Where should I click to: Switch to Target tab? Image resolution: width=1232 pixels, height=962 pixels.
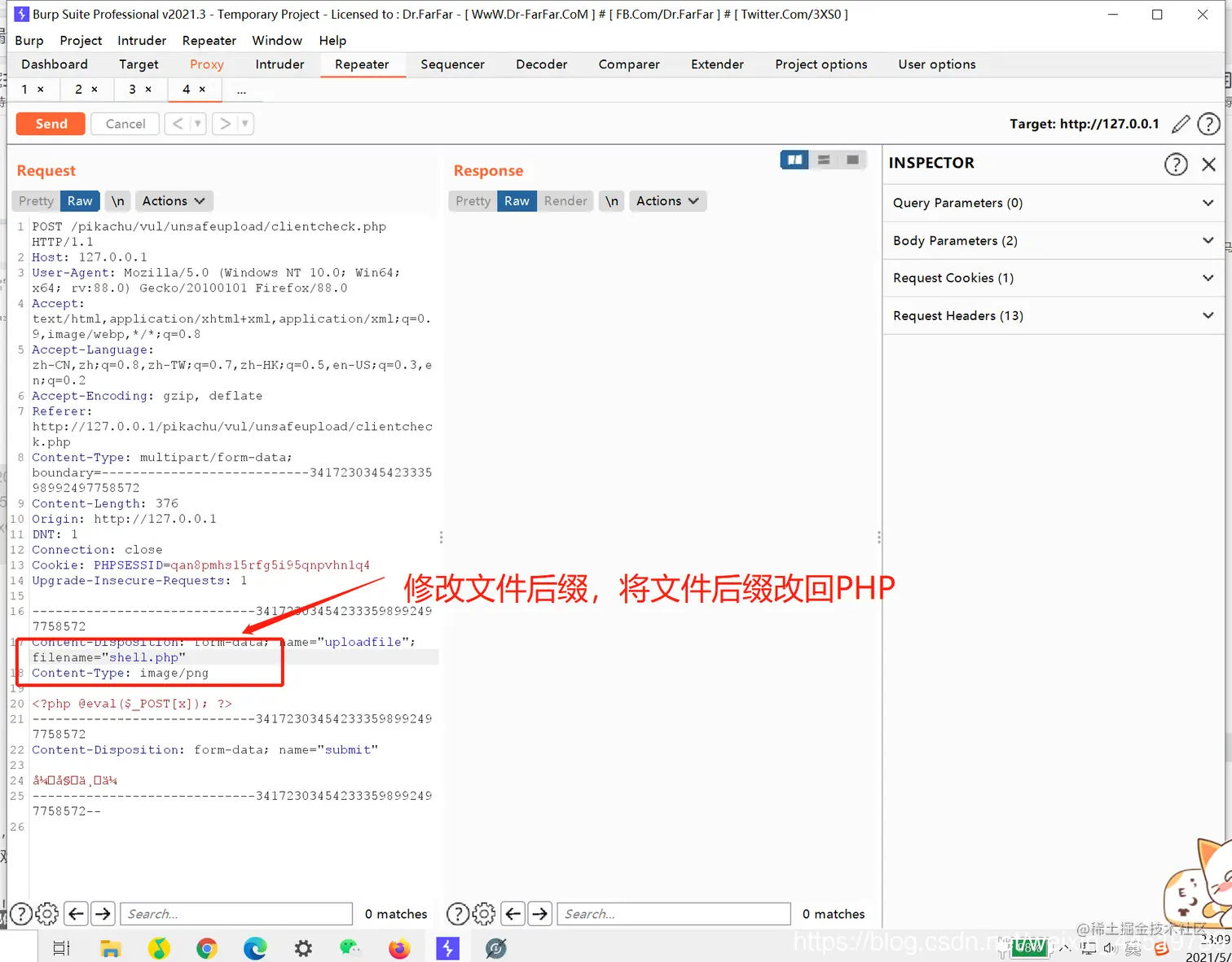click(139, 64)
